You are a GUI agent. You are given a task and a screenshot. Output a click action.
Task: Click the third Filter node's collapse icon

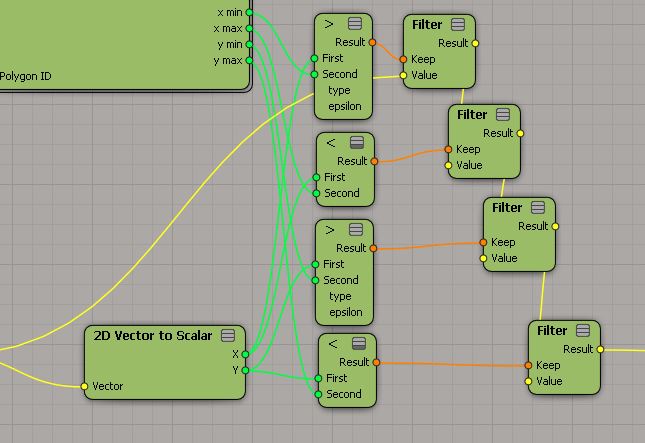click(538, 207)
